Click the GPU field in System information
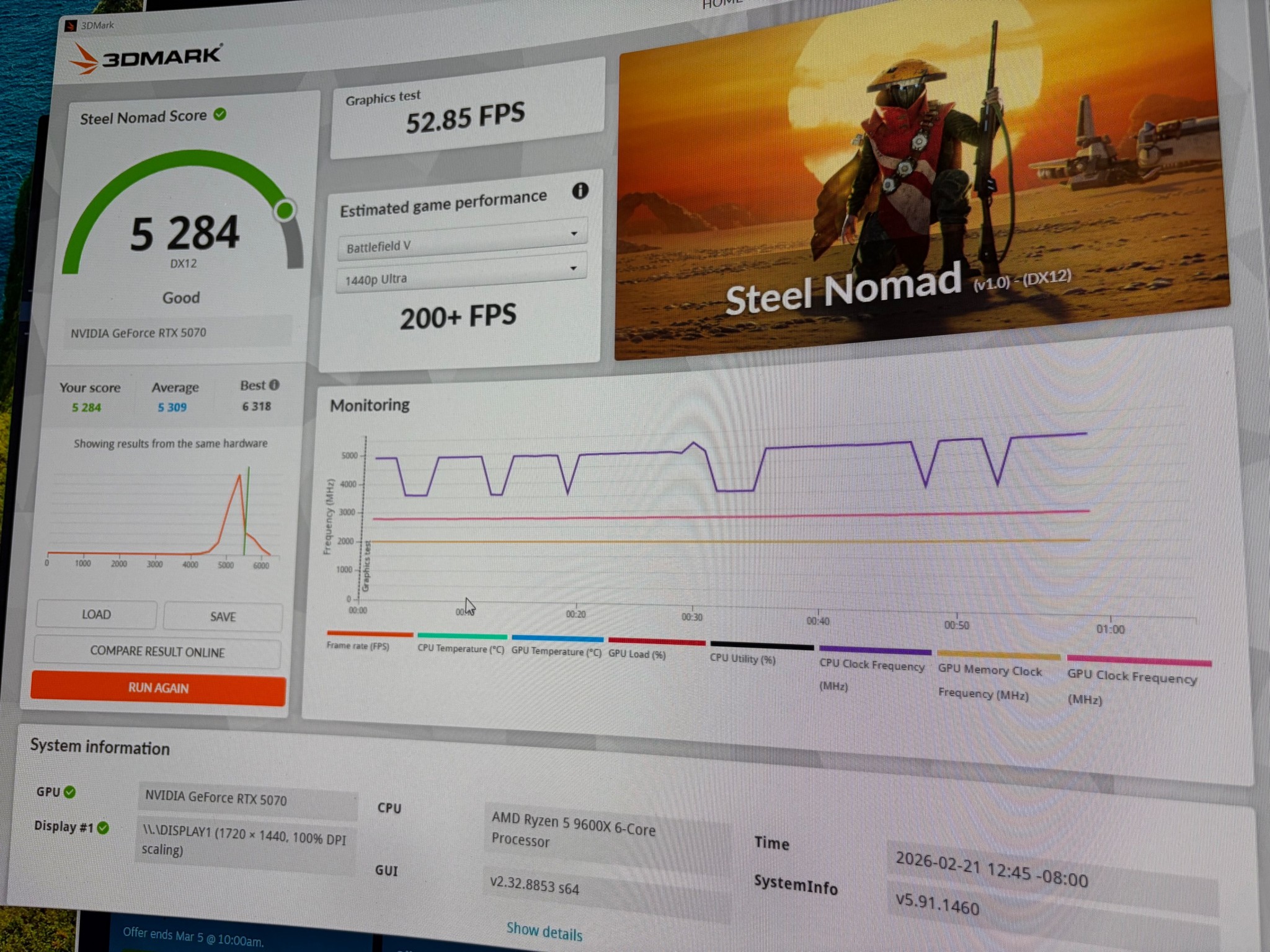 click(x=247, y=800)
